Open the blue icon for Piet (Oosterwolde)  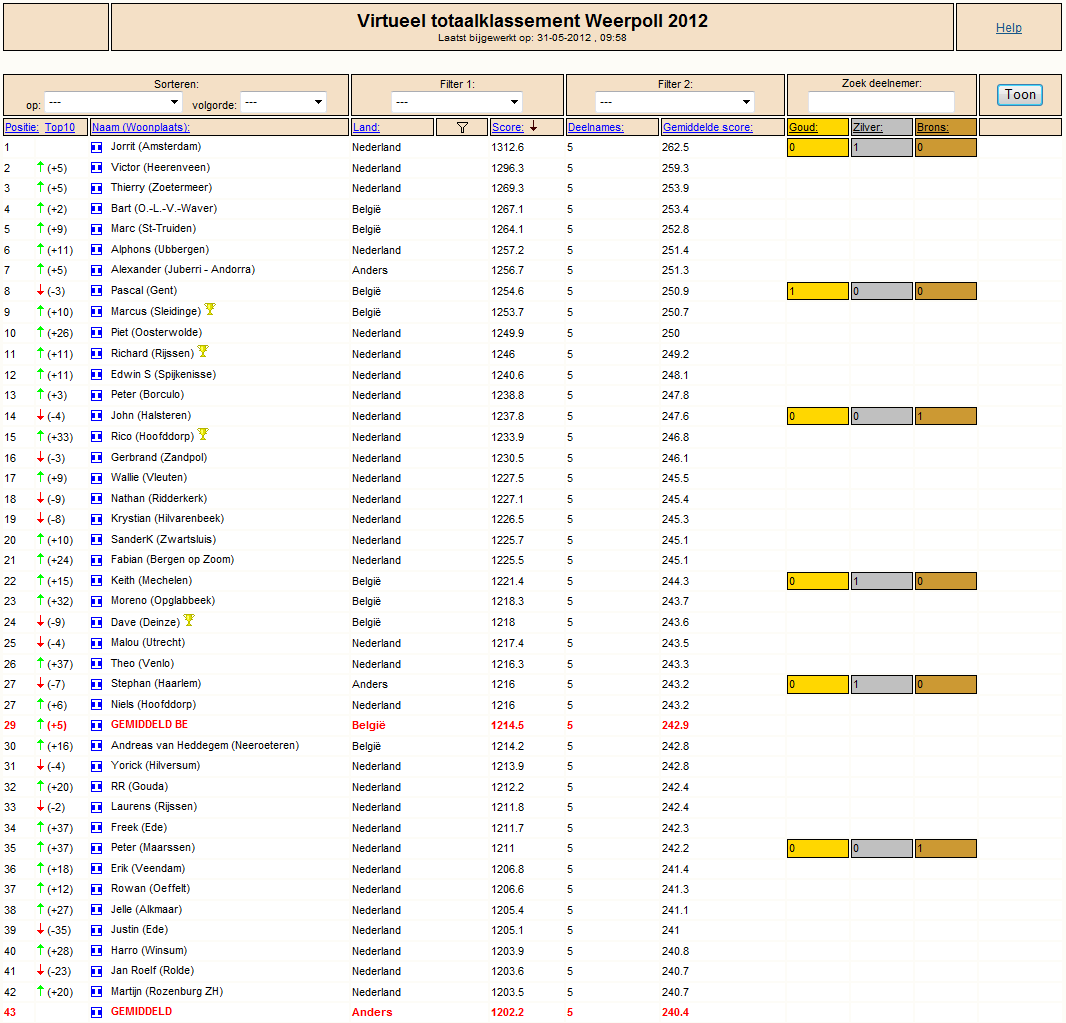point(97,333)
